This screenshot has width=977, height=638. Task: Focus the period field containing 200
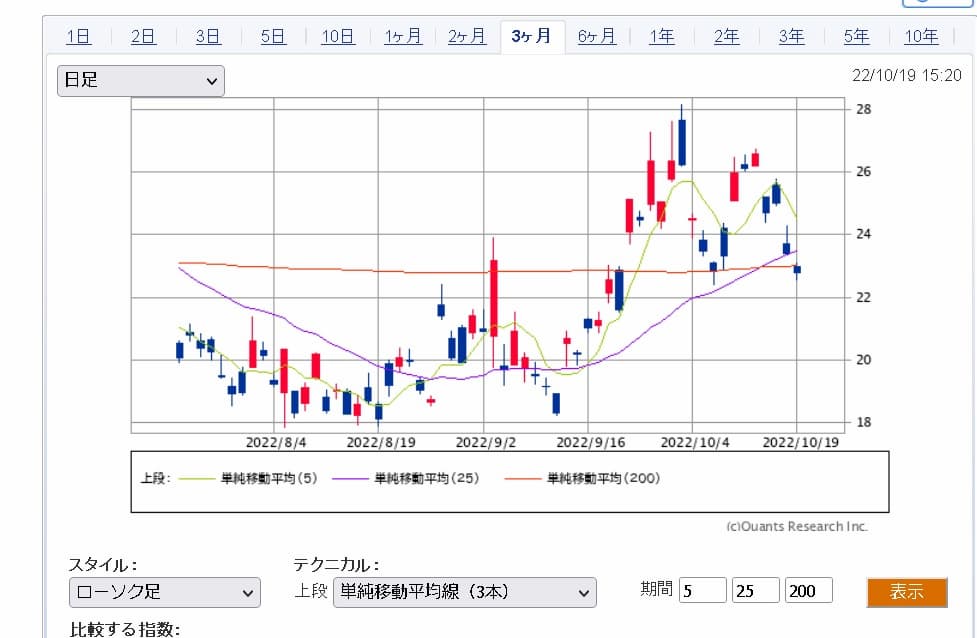(x=808, y=591)
